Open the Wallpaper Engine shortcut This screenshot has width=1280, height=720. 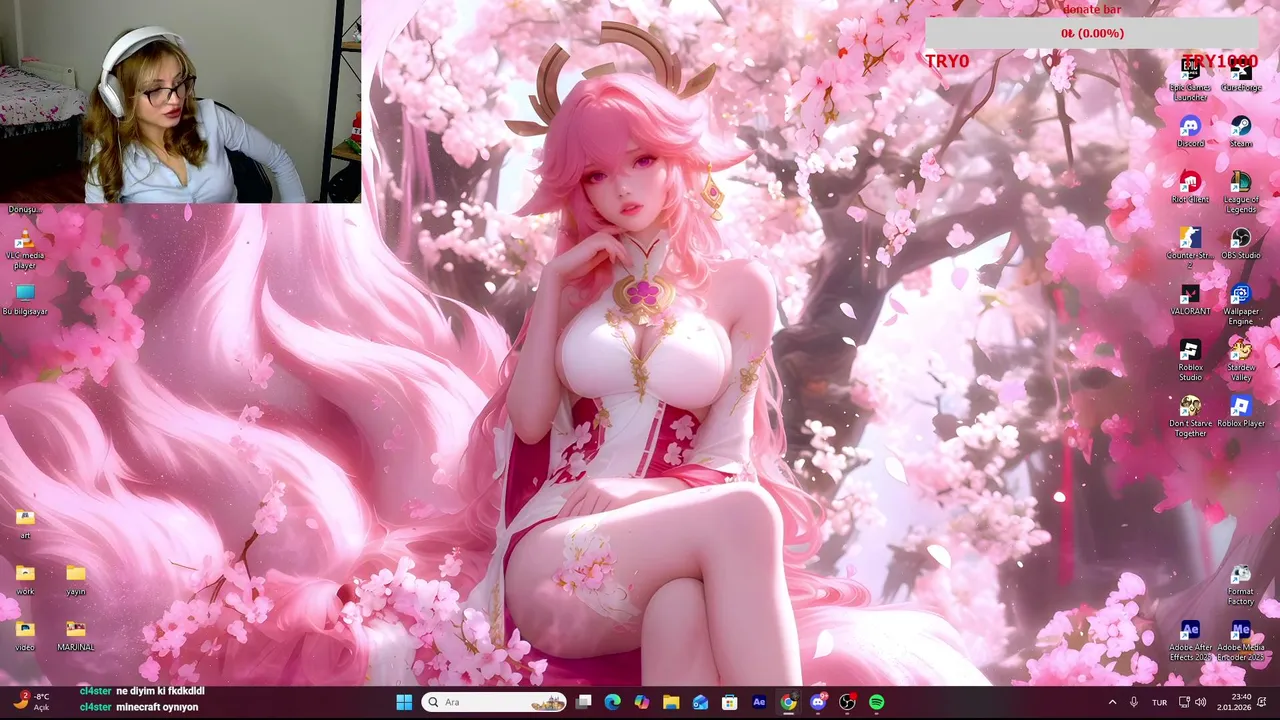tap(1241, 304)
